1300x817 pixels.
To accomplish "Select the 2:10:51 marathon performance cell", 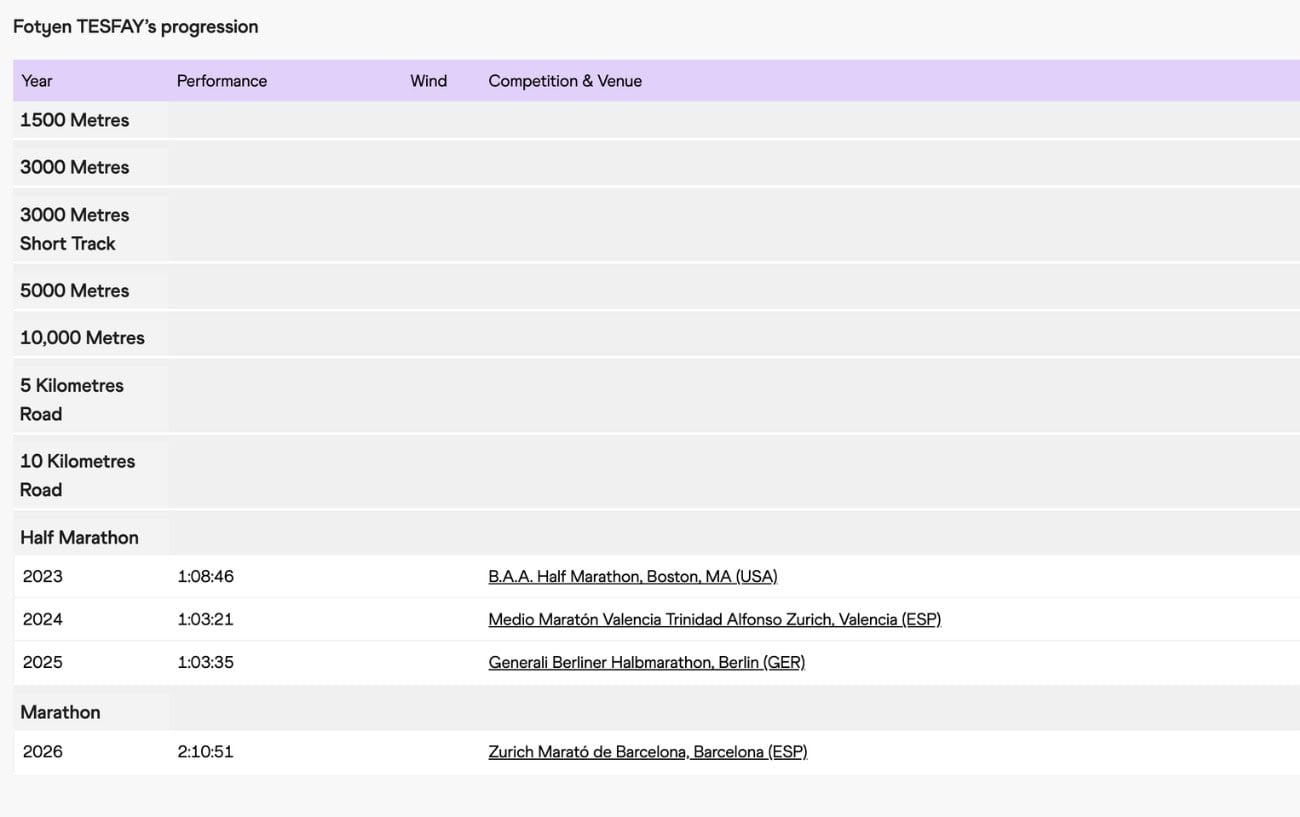I will pyautogui.click(x=204, y=751).
